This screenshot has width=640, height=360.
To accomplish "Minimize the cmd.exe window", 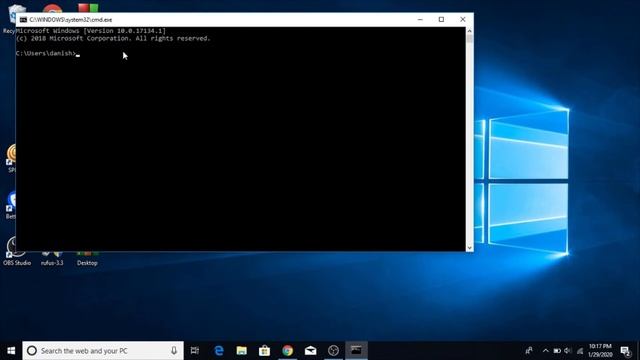I will 420,20.
